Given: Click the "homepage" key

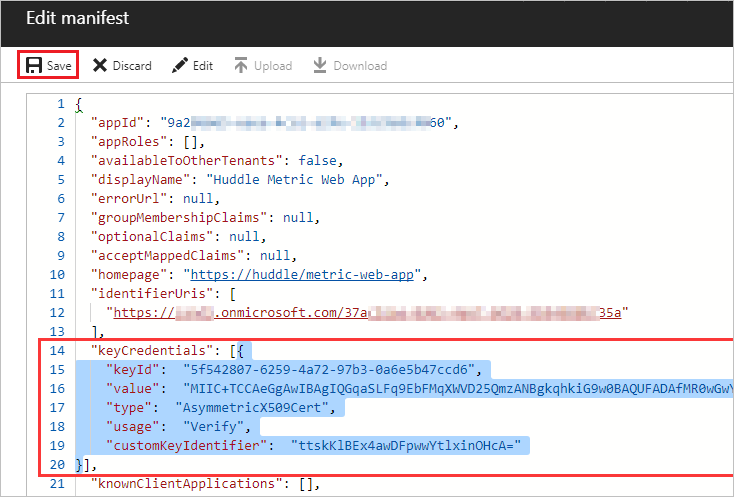Looking at the screenshot, I should pos(129,274).
